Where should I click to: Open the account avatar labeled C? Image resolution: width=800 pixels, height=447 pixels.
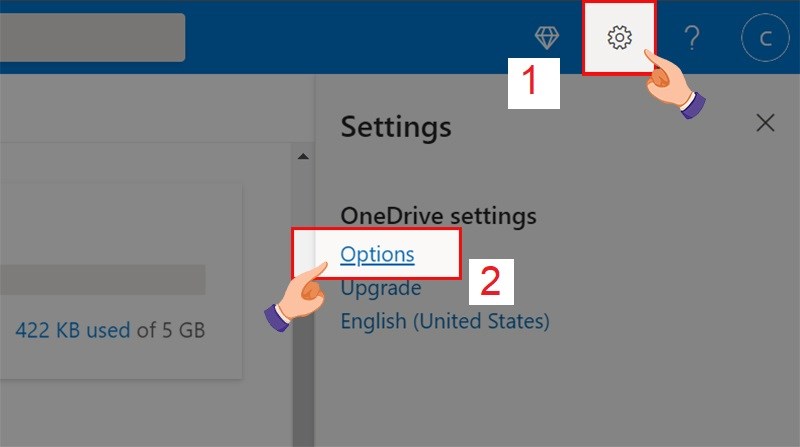764,38
